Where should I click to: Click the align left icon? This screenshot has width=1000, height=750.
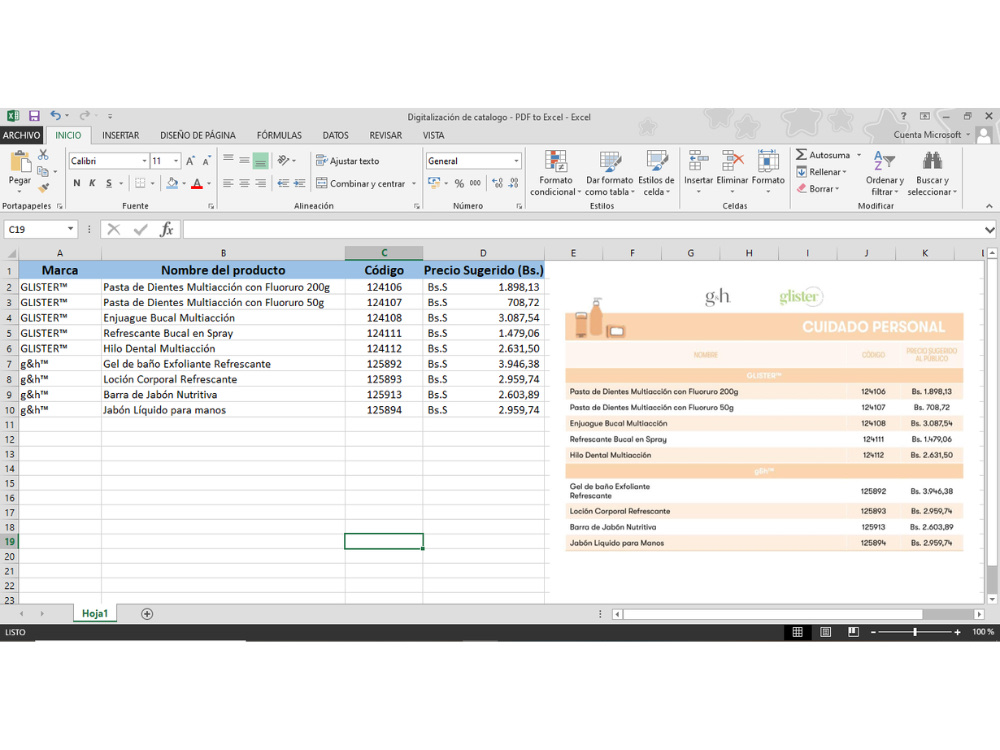[x=228, y=184]
